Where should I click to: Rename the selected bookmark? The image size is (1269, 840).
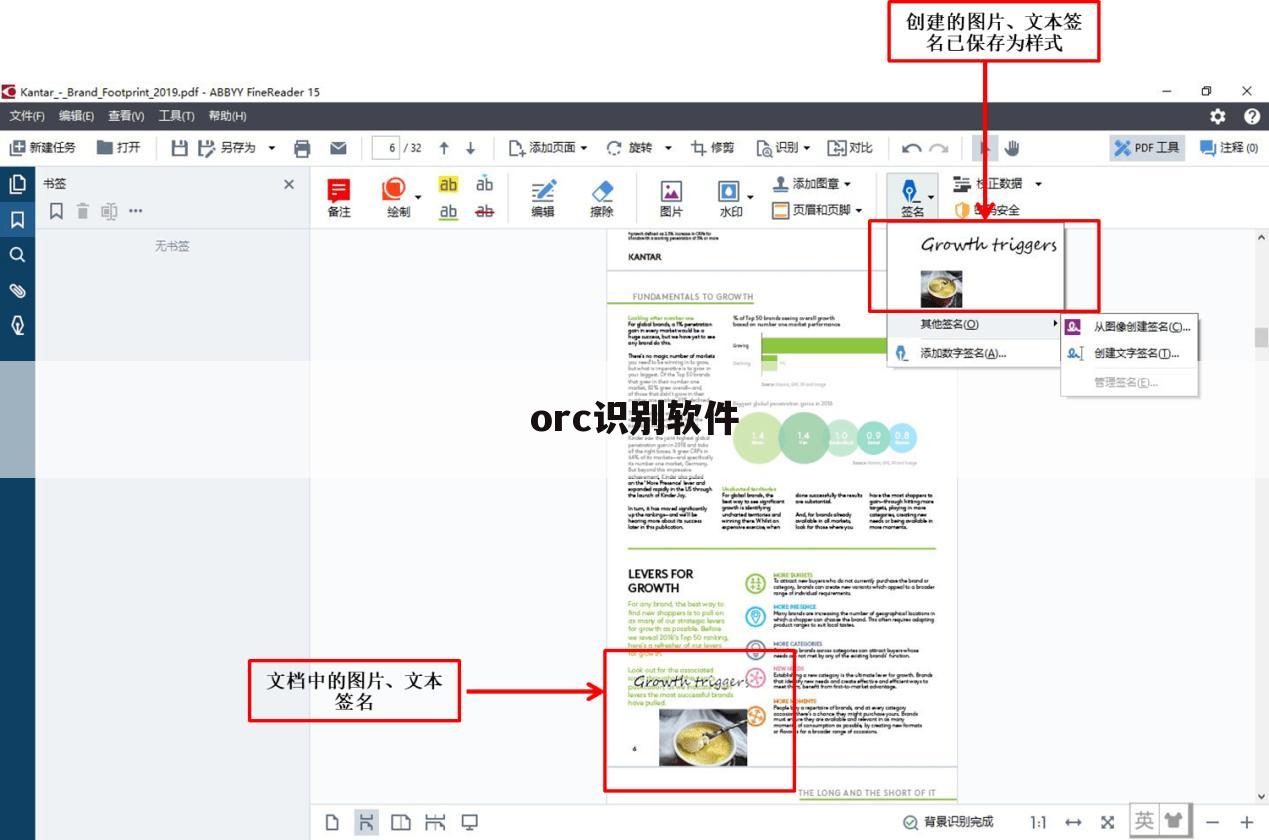109,211
